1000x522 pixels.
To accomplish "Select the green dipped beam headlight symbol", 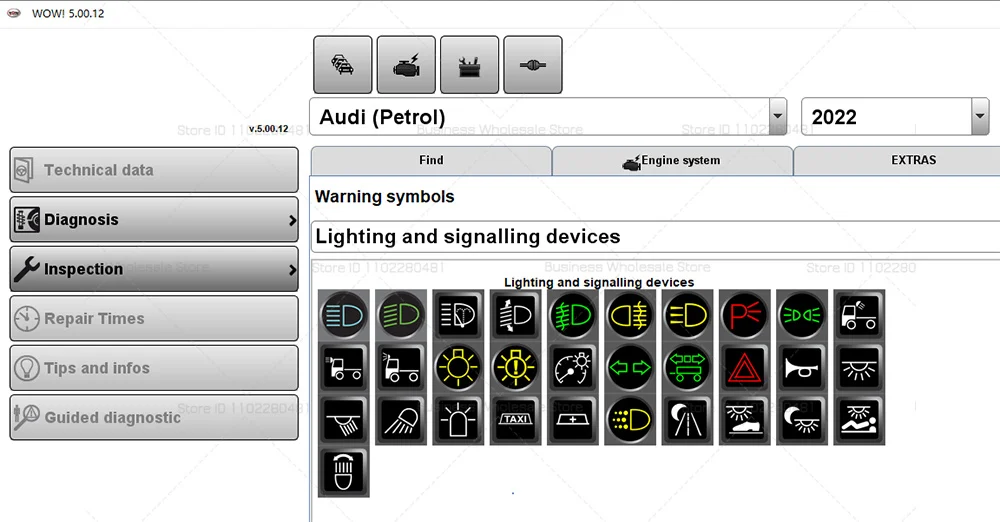I will pos(401,315).
